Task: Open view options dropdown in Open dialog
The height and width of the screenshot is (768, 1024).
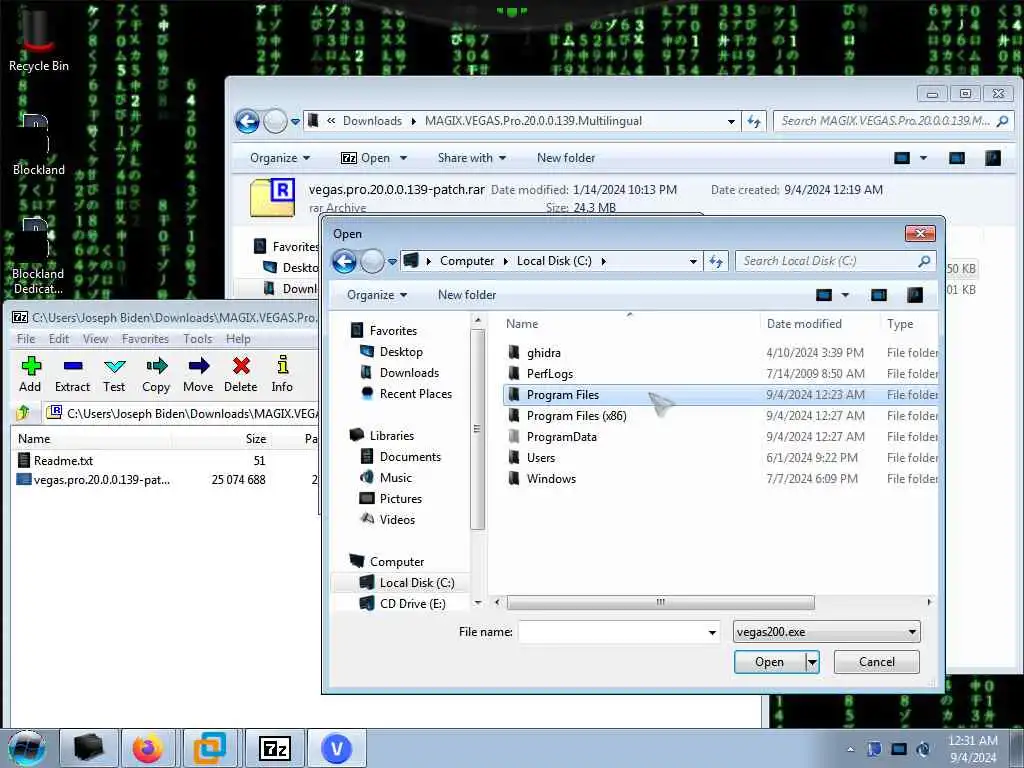Action: click(x=845, y=295)
